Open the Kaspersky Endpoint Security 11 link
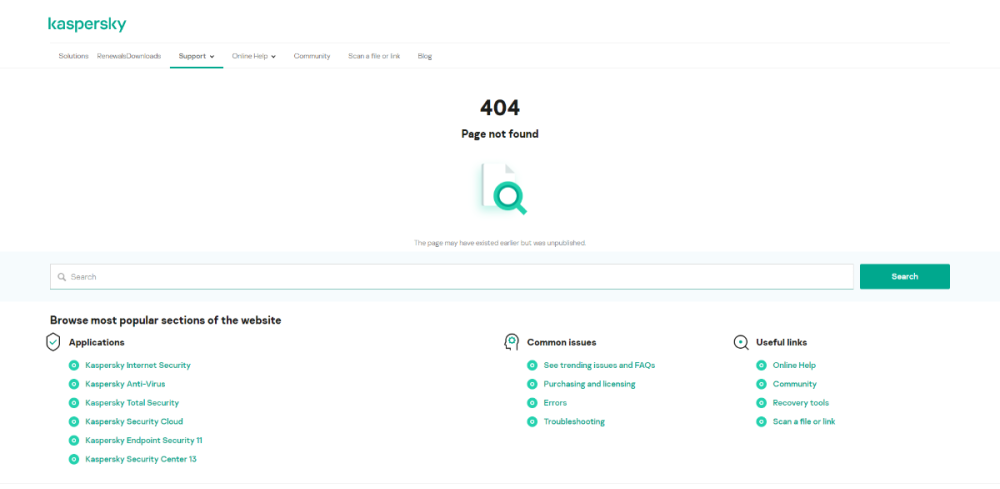This screenshot has width=1000, height=489. [143, 440]
